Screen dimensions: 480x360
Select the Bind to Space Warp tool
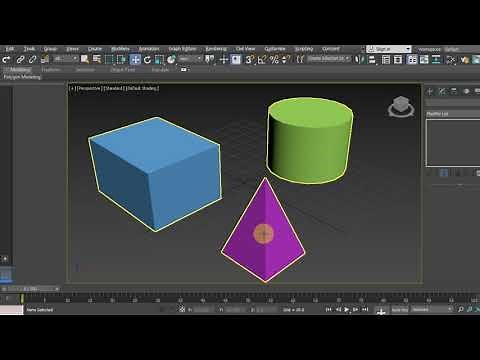[44, 60]
